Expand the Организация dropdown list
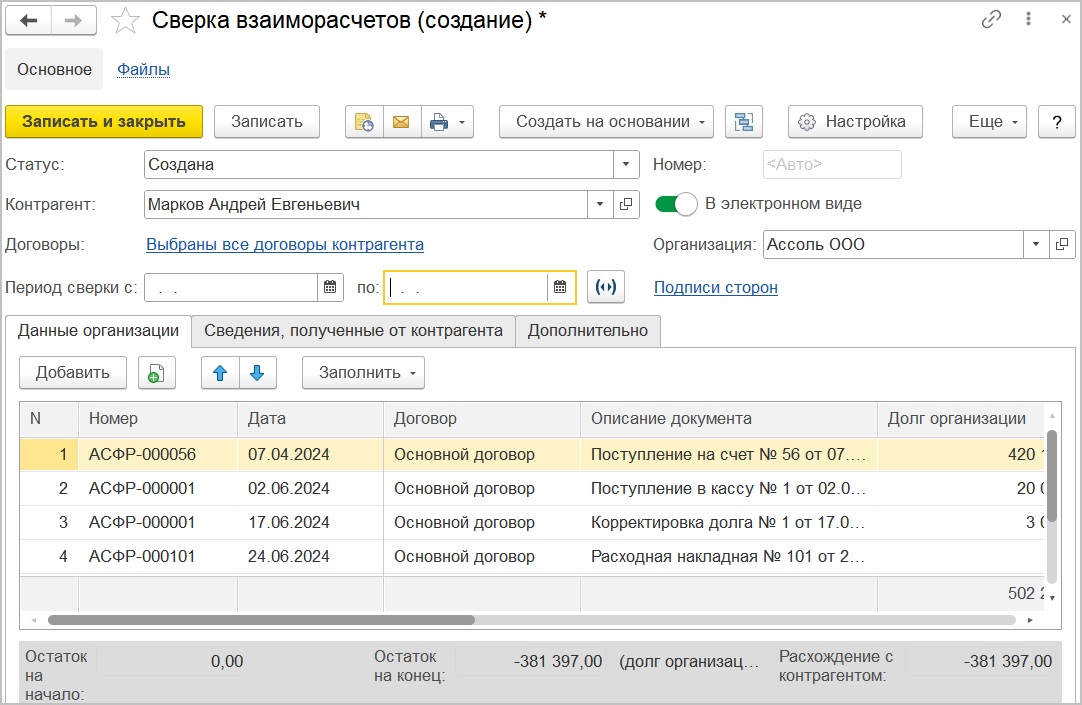 (1036, 244)
